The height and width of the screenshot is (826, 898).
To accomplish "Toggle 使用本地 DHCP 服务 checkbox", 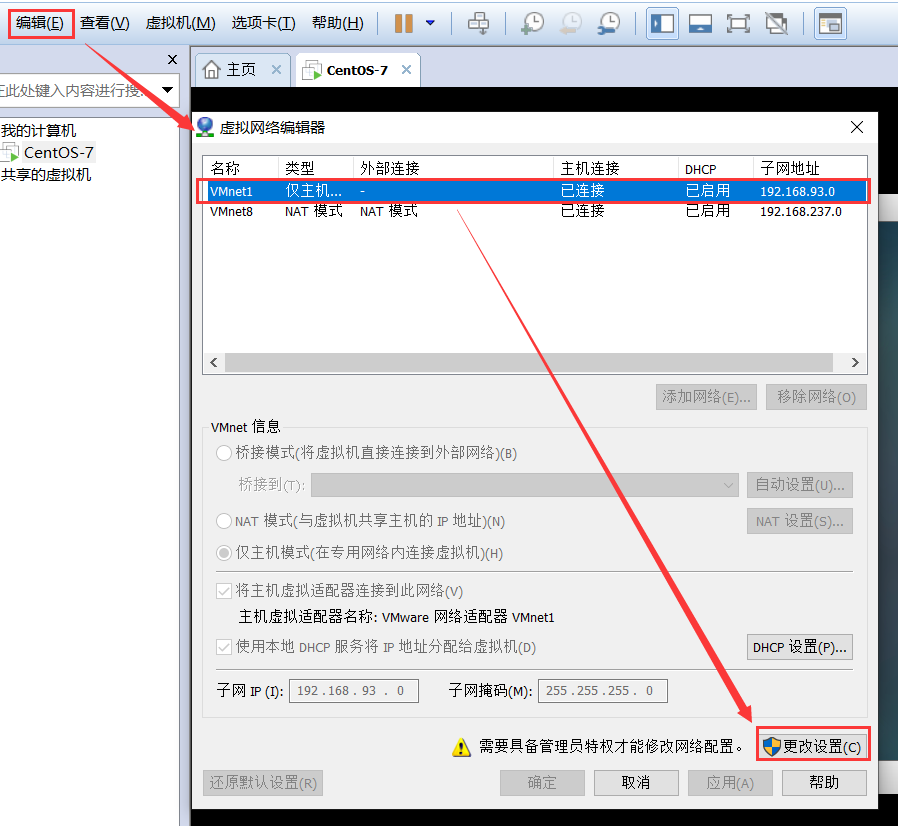I will point(223,647).
